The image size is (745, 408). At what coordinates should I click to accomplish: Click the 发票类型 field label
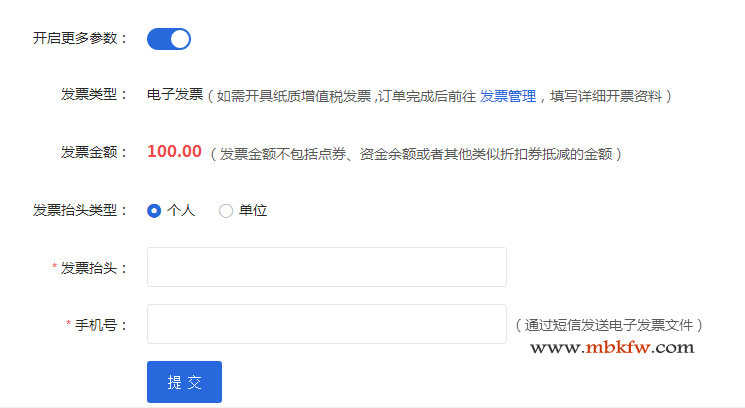[x=92, y=95]
